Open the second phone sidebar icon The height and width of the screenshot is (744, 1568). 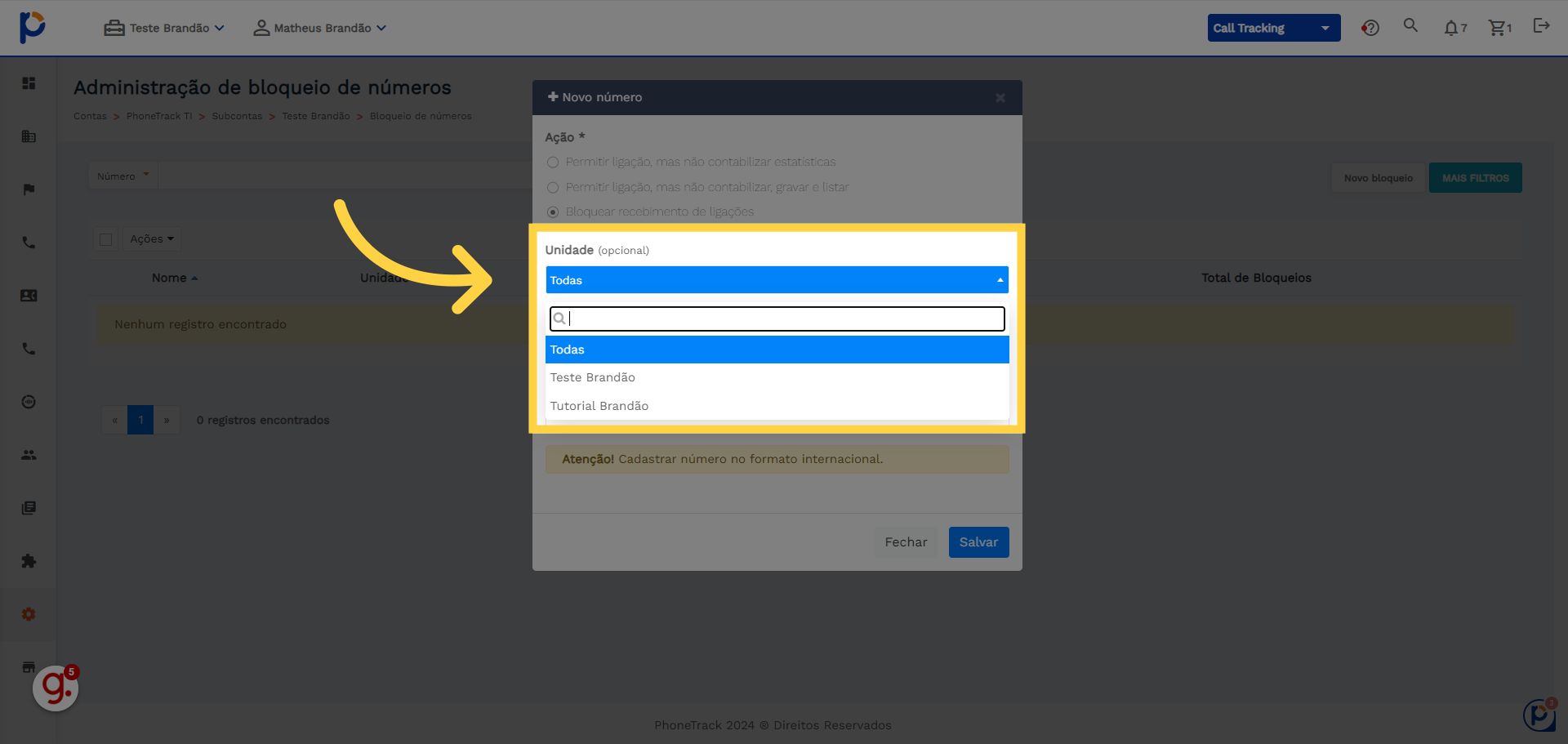[29, 349]
